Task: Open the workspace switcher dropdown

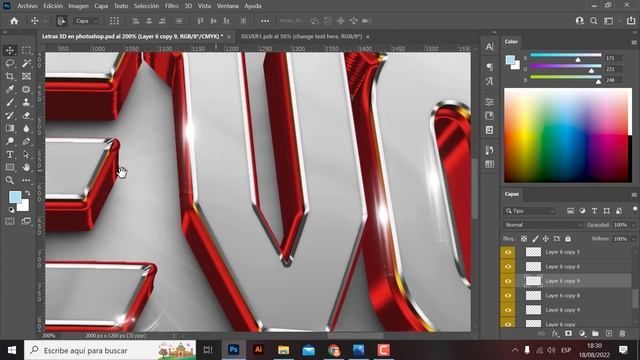Action: pyautogui.click(x=611, y=21)
